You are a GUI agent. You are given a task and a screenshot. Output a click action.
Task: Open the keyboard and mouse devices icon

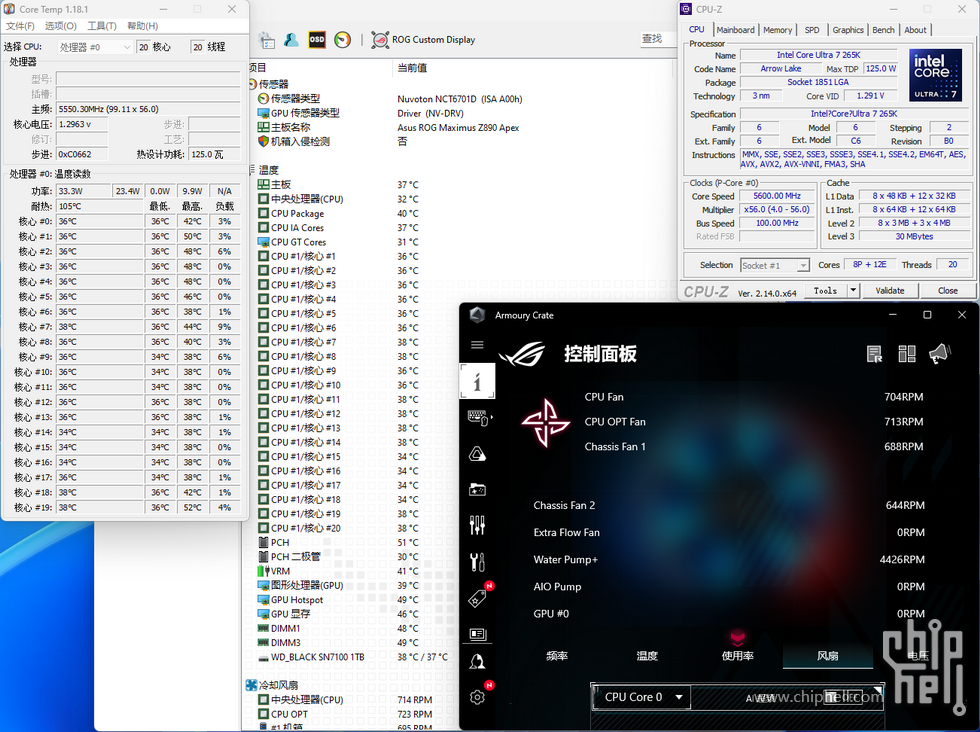(478, 418)
